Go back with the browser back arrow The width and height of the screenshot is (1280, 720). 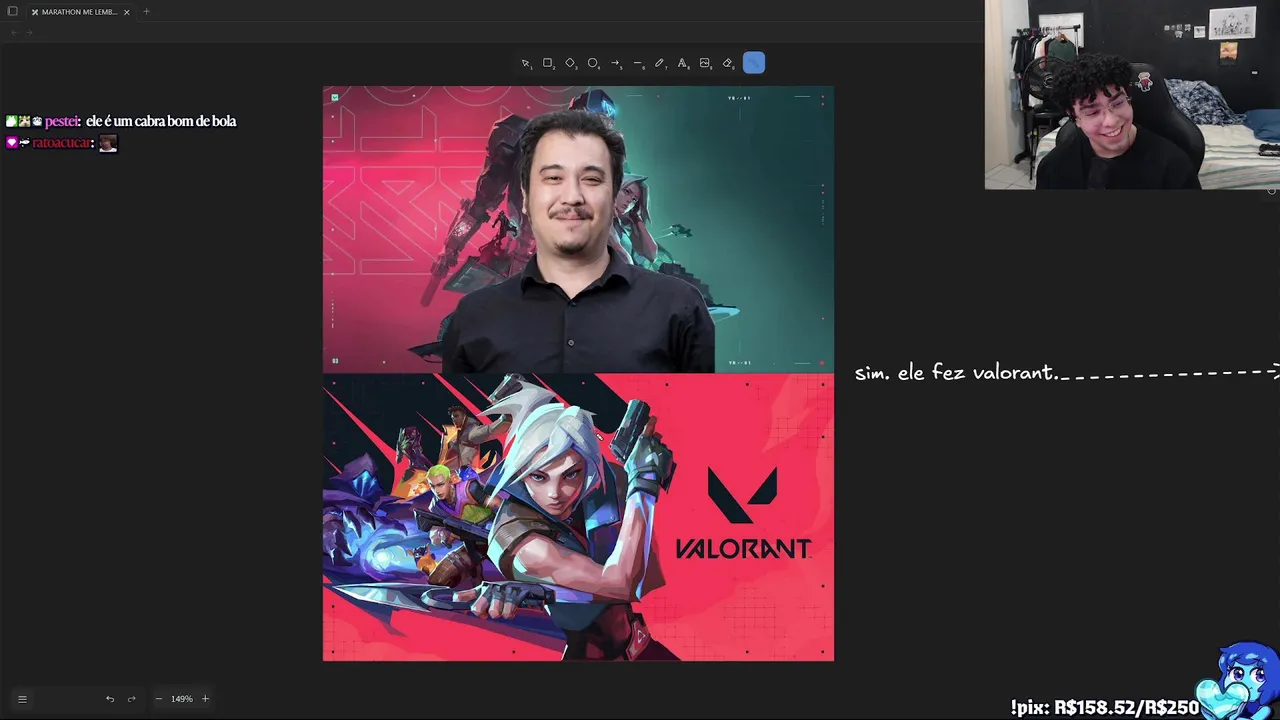14,33
